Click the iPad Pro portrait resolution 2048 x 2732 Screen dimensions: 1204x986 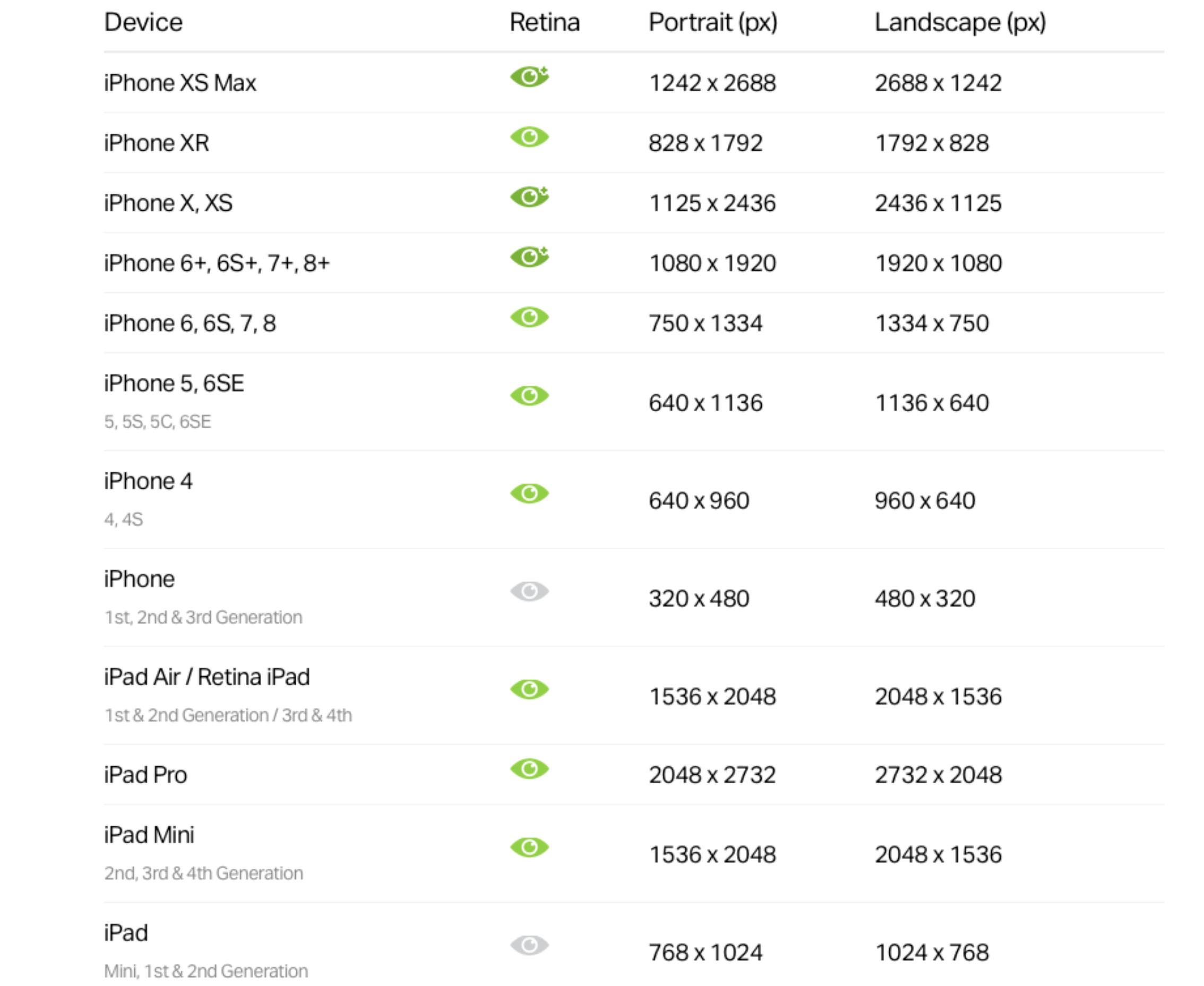(712, 775)
